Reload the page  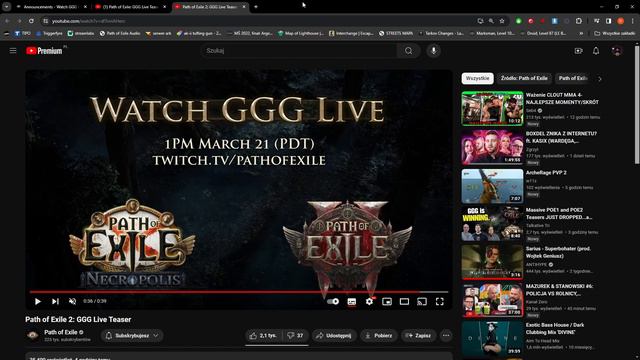[31, 21]
